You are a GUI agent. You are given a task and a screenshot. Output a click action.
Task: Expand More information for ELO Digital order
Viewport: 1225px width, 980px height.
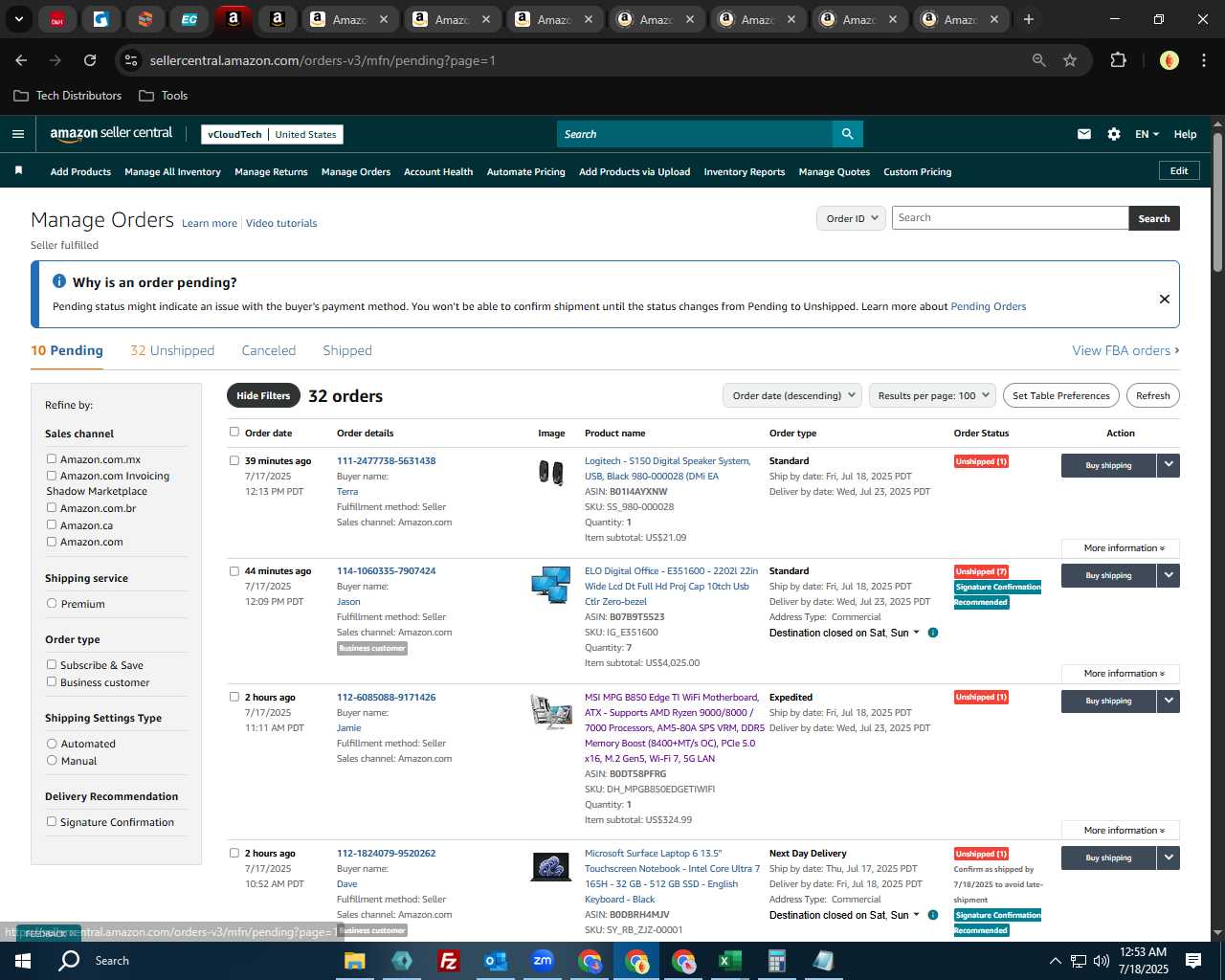click(x=1121, y=674)
